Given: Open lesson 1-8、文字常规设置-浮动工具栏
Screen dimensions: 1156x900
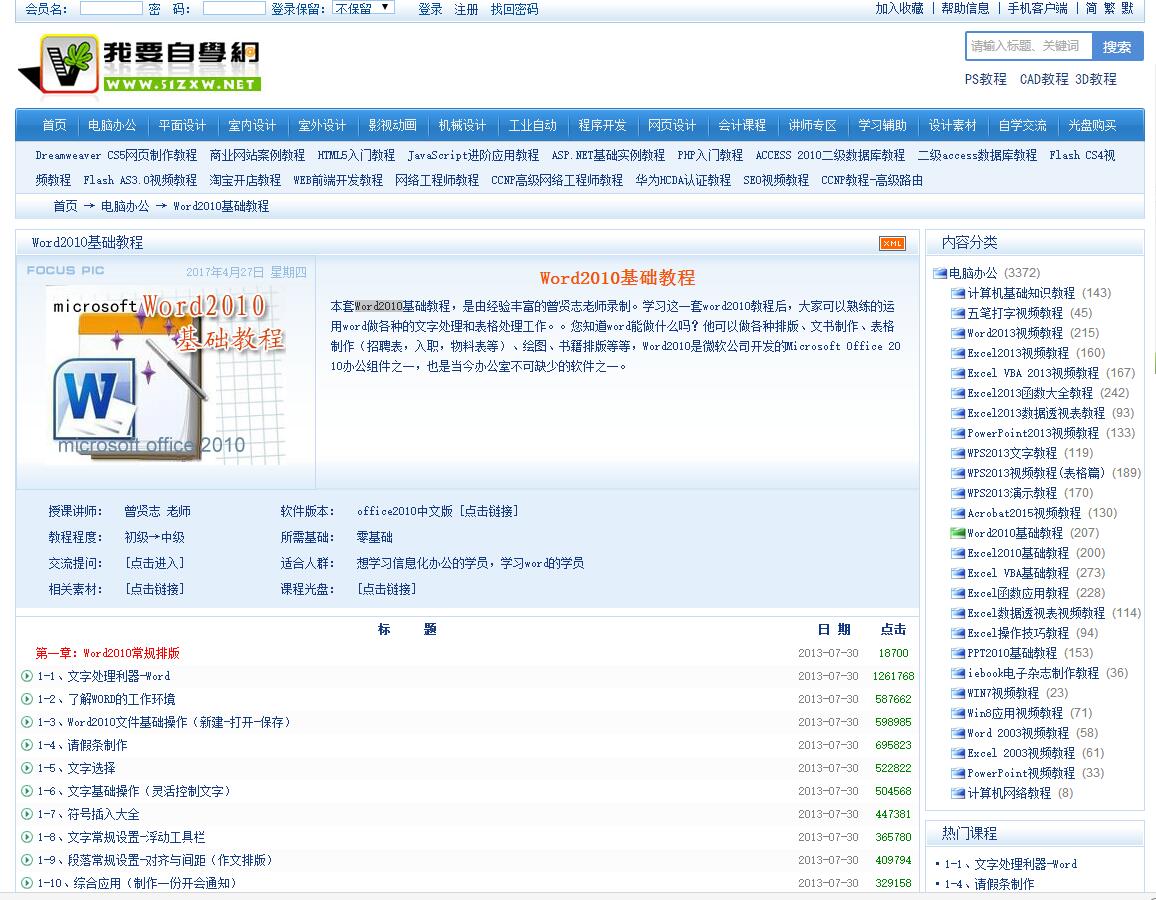Looking at the screenshot, I should (122, 837).
